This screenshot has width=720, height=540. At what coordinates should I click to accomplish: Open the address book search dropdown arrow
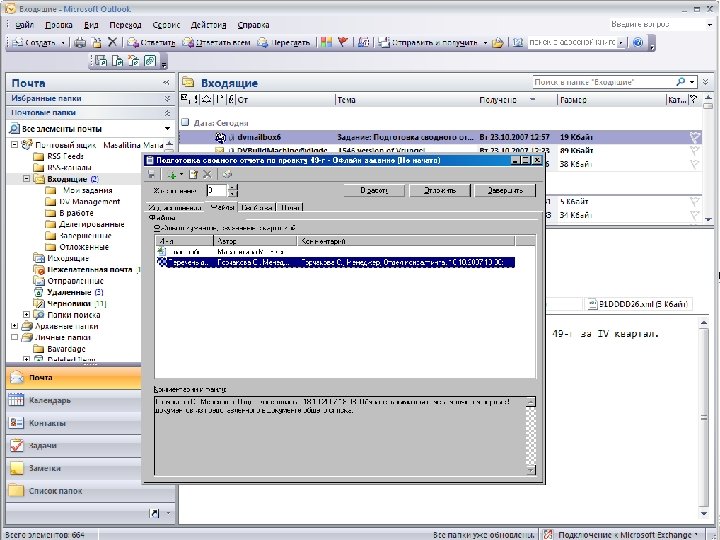pyautogui.click(x=622, y=42)
